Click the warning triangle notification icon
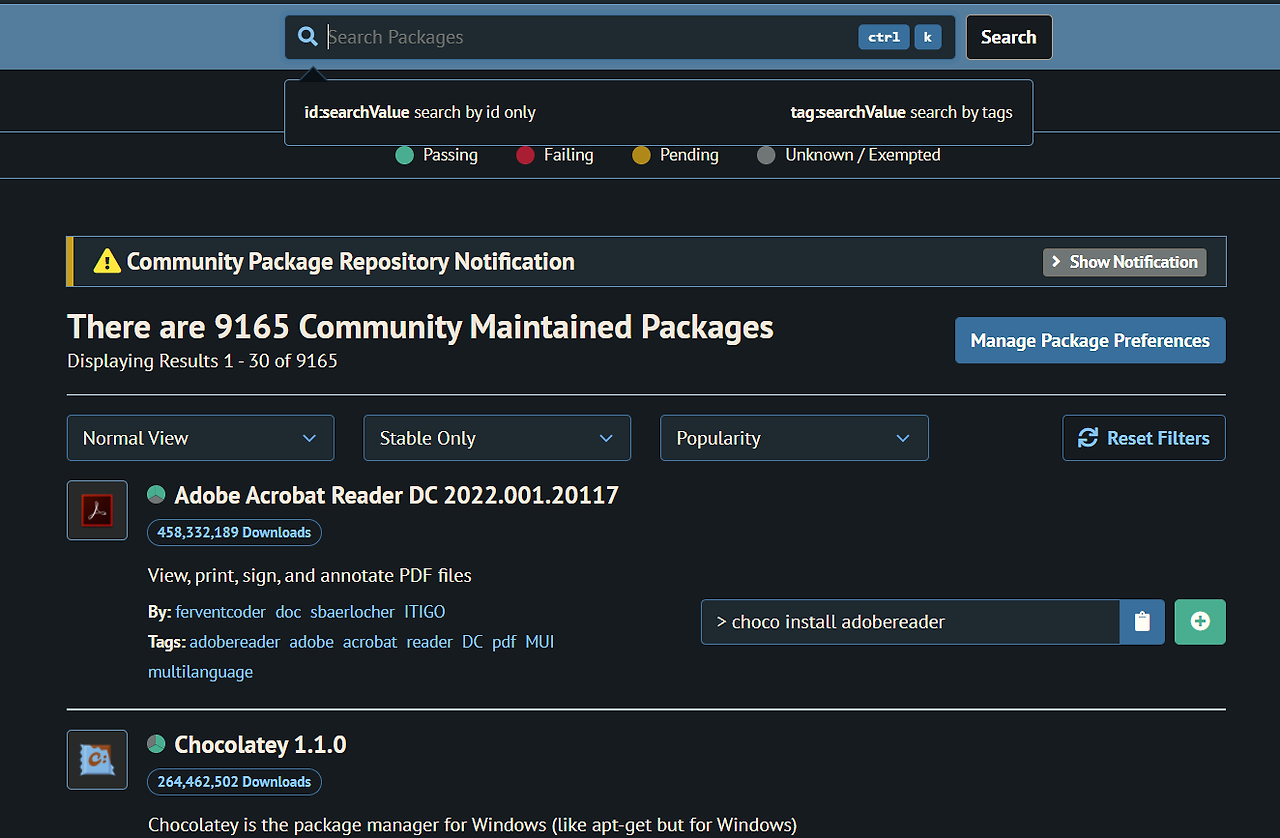The height and width of the screenshot is (838, 1280). coord(107,262)
